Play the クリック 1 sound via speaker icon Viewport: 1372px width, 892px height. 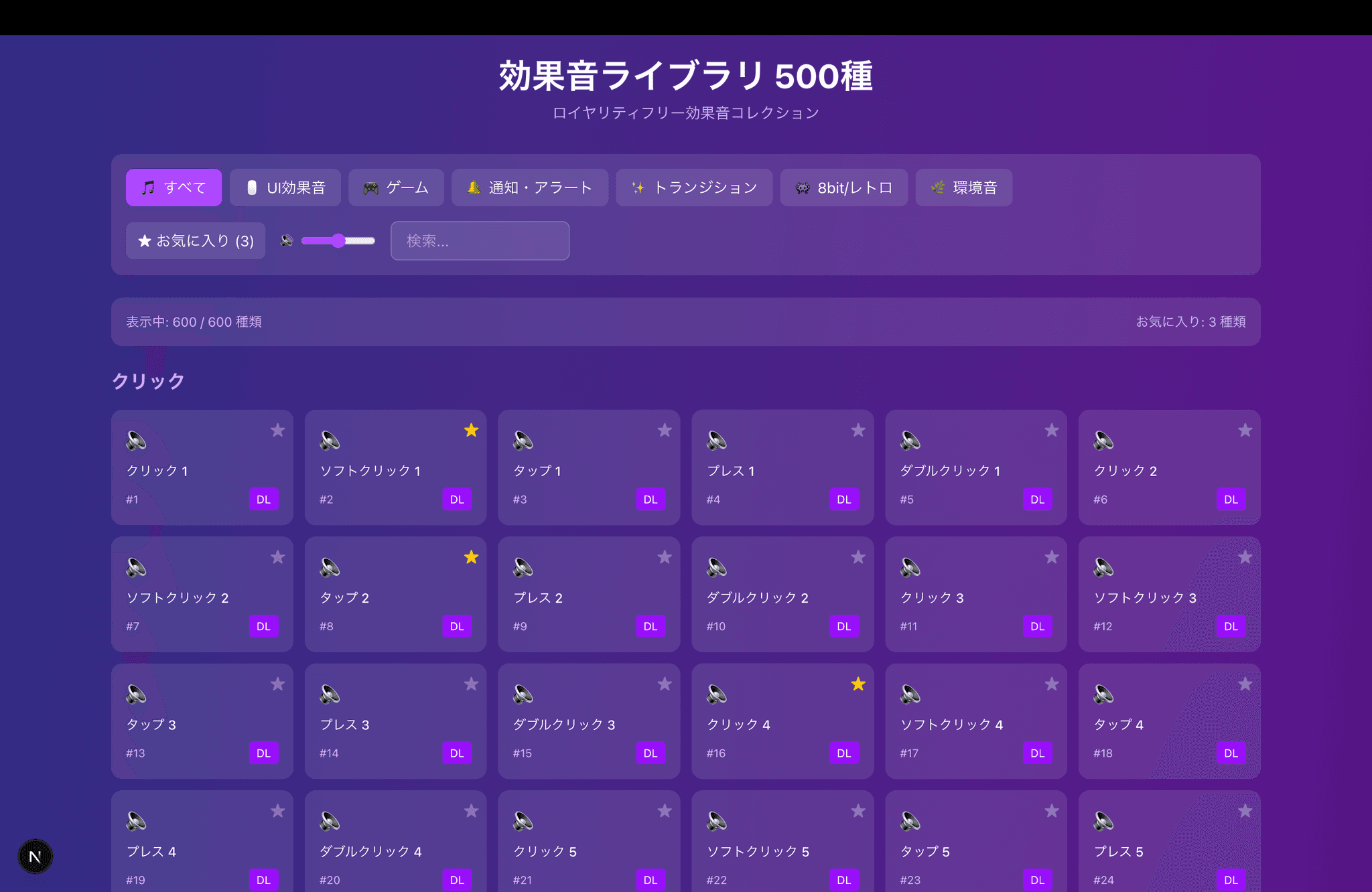click(x=135, y=441)
